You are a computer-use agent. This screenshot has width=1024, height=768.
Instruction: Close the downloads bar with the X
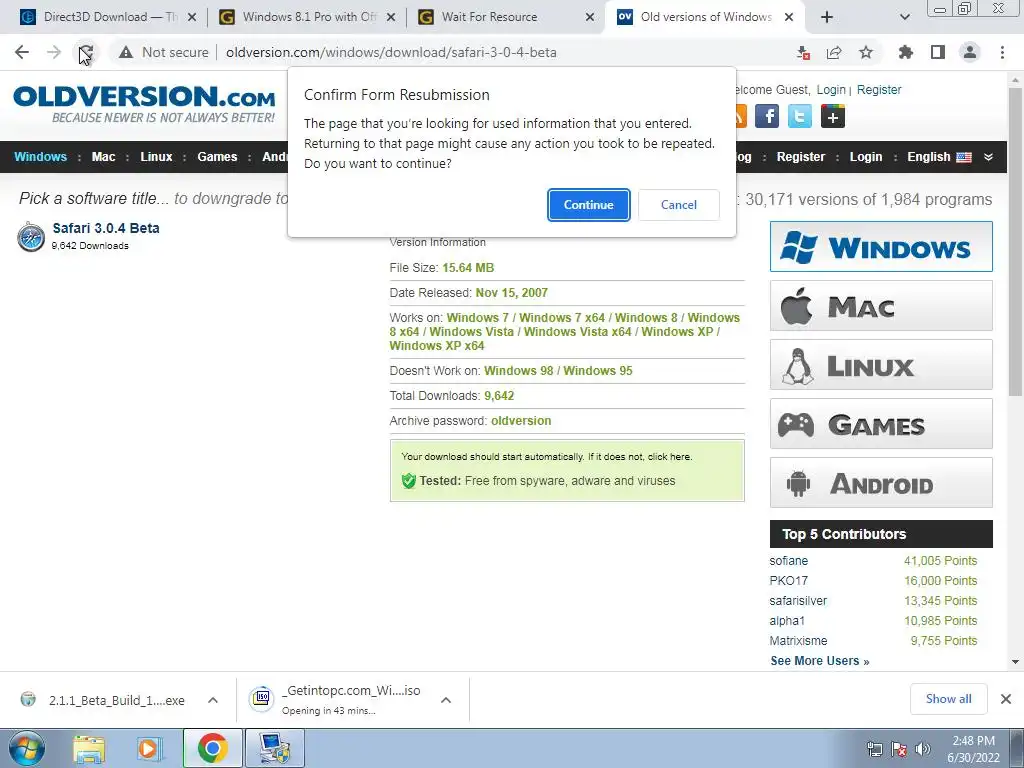pos(1006,699)
